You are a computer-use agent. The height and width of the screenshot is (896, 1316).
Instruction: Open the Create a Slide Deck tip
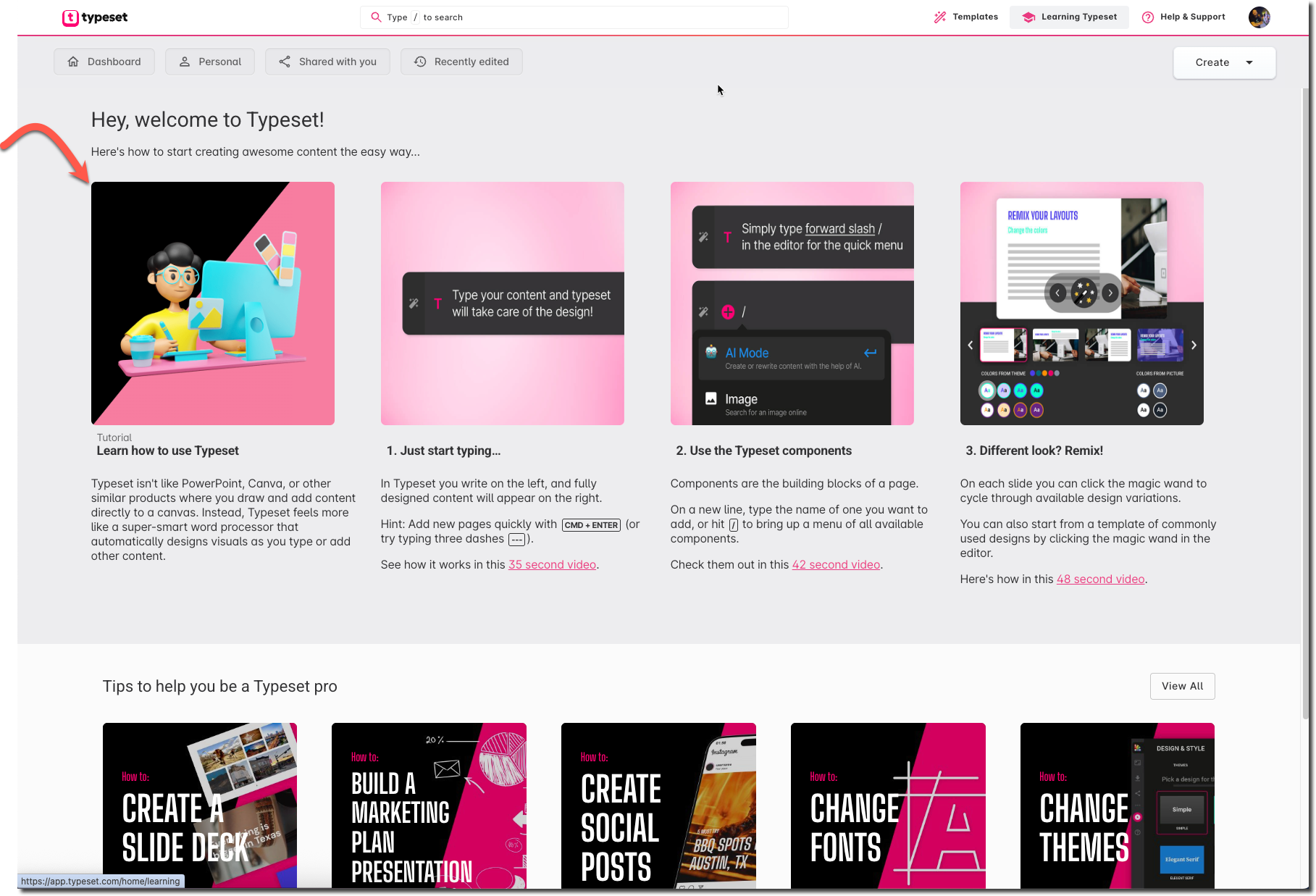(200, 805)
